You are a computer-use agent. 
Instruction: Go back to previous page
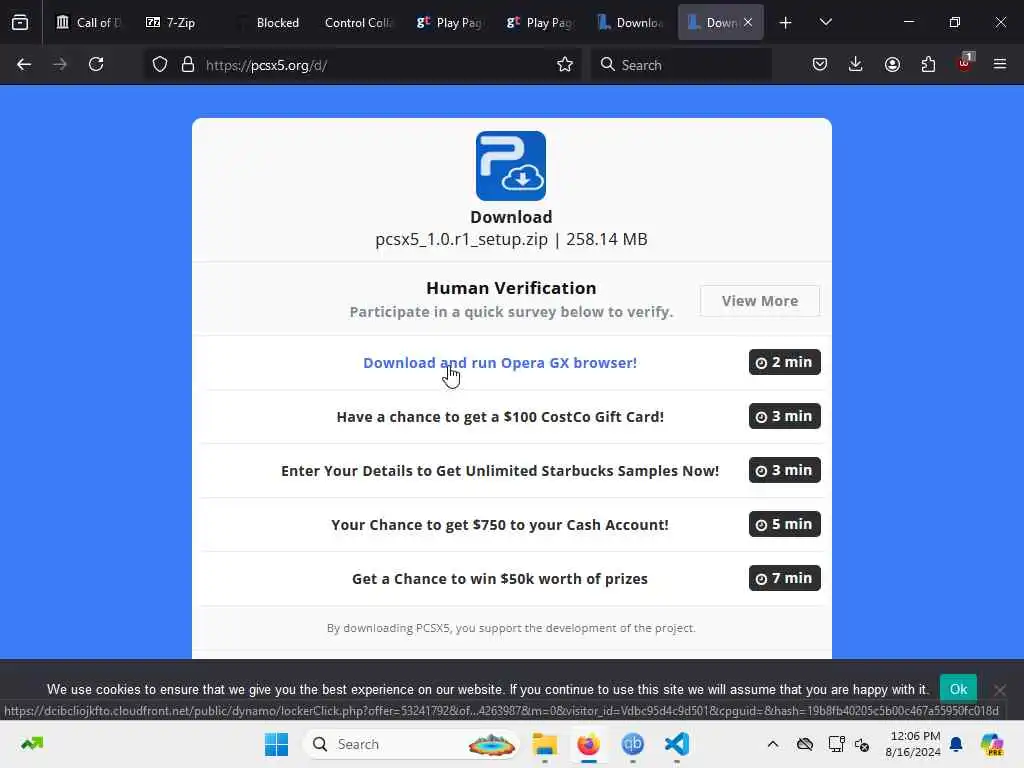(x=24, y=64)
